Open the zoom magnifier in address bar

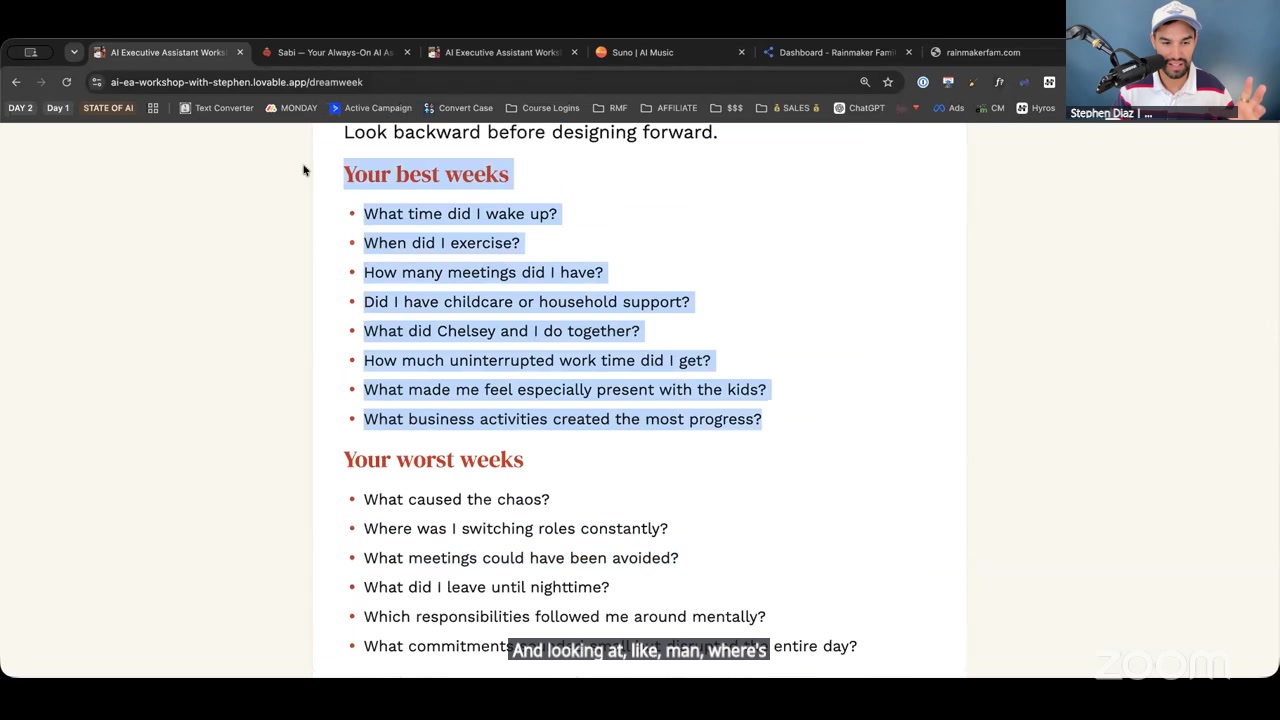pos(865,82)
